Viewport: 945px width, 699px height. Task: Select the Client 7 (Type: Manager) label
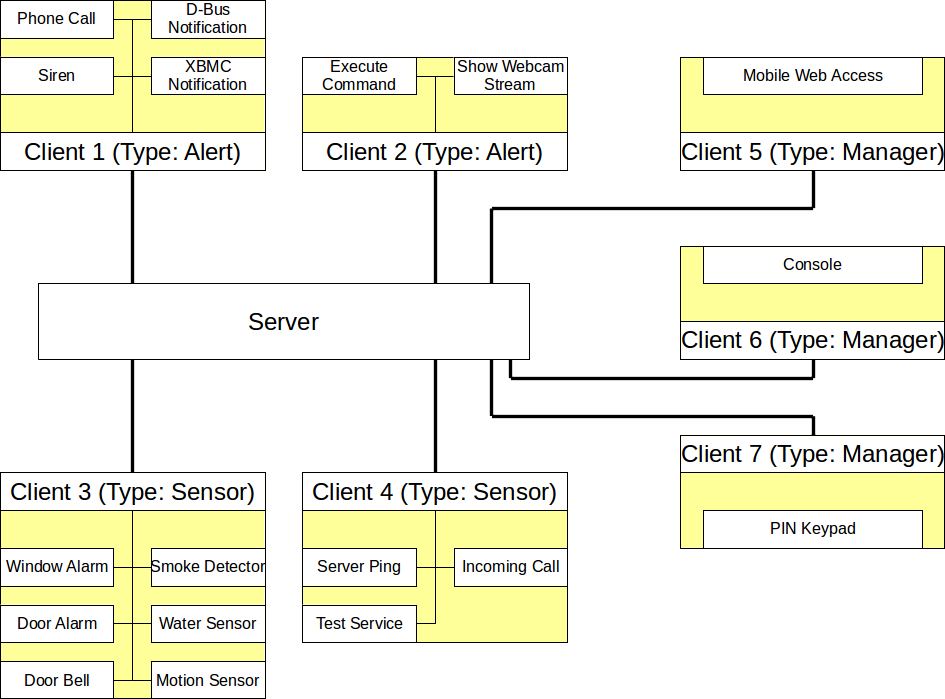pos(812,454)
